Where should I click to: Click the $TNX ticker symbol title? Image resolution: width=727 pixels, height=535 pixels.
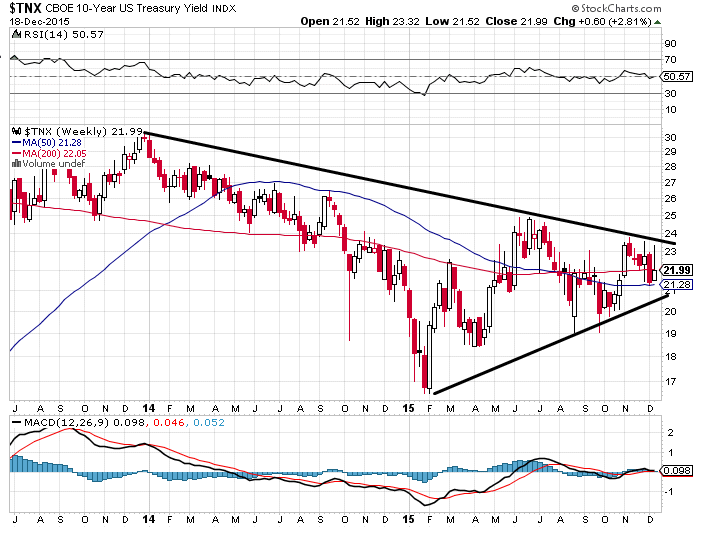(x=26, y=8)
